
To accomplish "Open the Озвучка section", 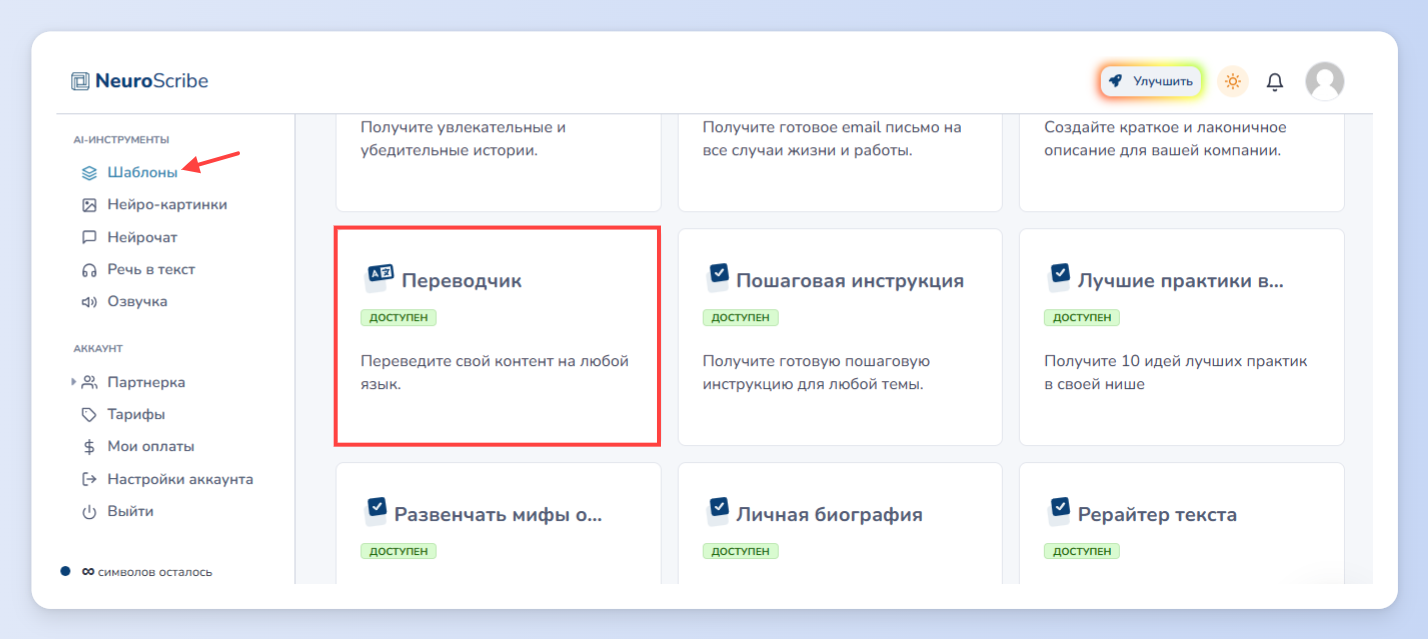I will [x=138, y=301].
